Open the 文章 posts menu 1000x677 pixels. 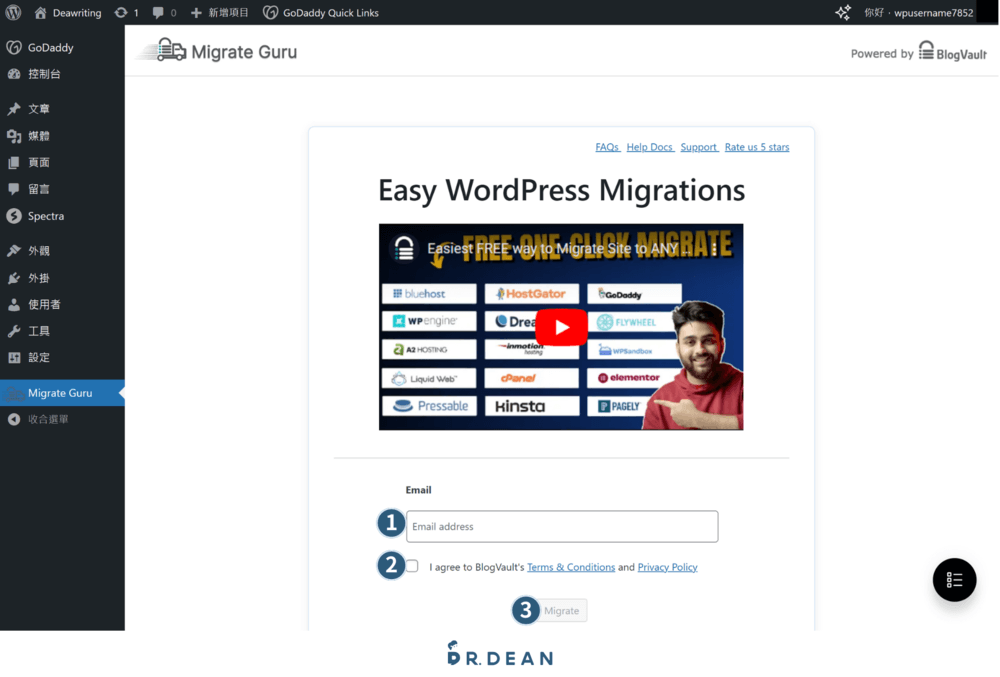(62, 109)
